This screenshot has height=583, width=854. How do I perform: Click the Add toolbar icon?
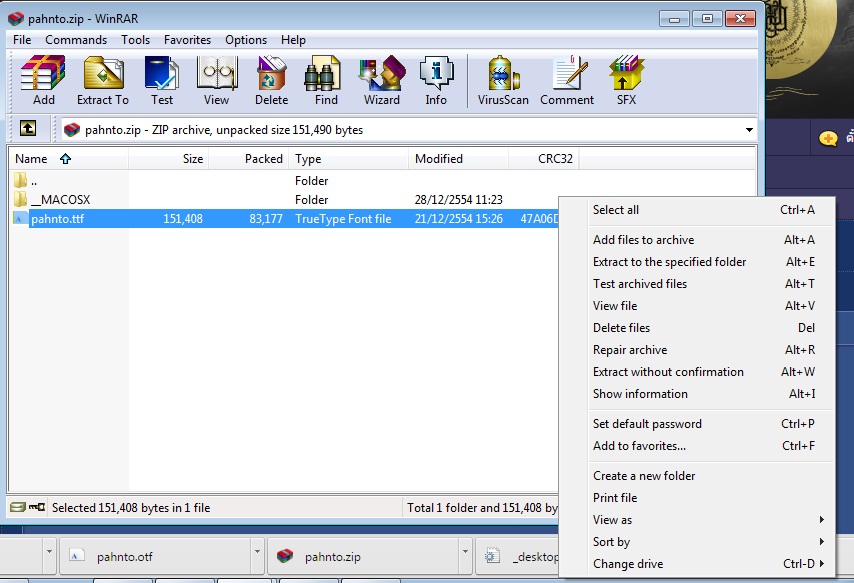tap(43, 80)
